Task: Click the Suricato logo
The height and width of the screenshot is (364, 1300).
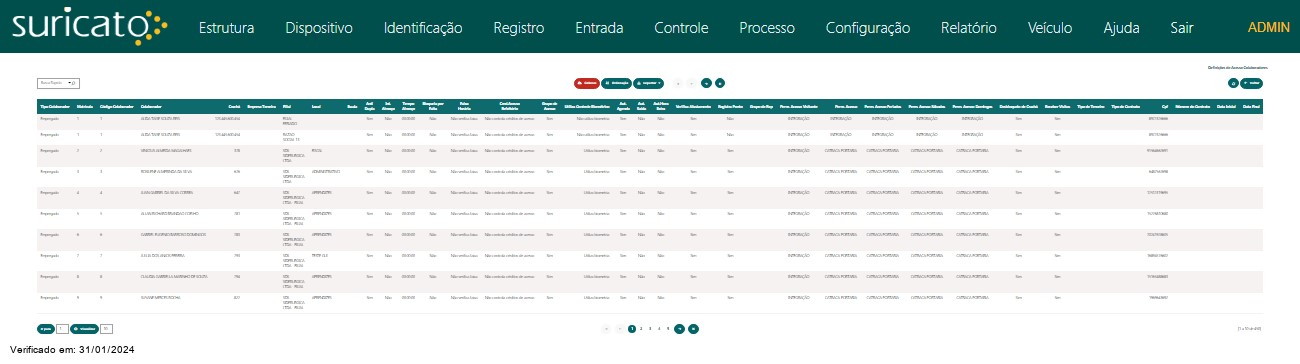Action: click(x=91, y=25)
